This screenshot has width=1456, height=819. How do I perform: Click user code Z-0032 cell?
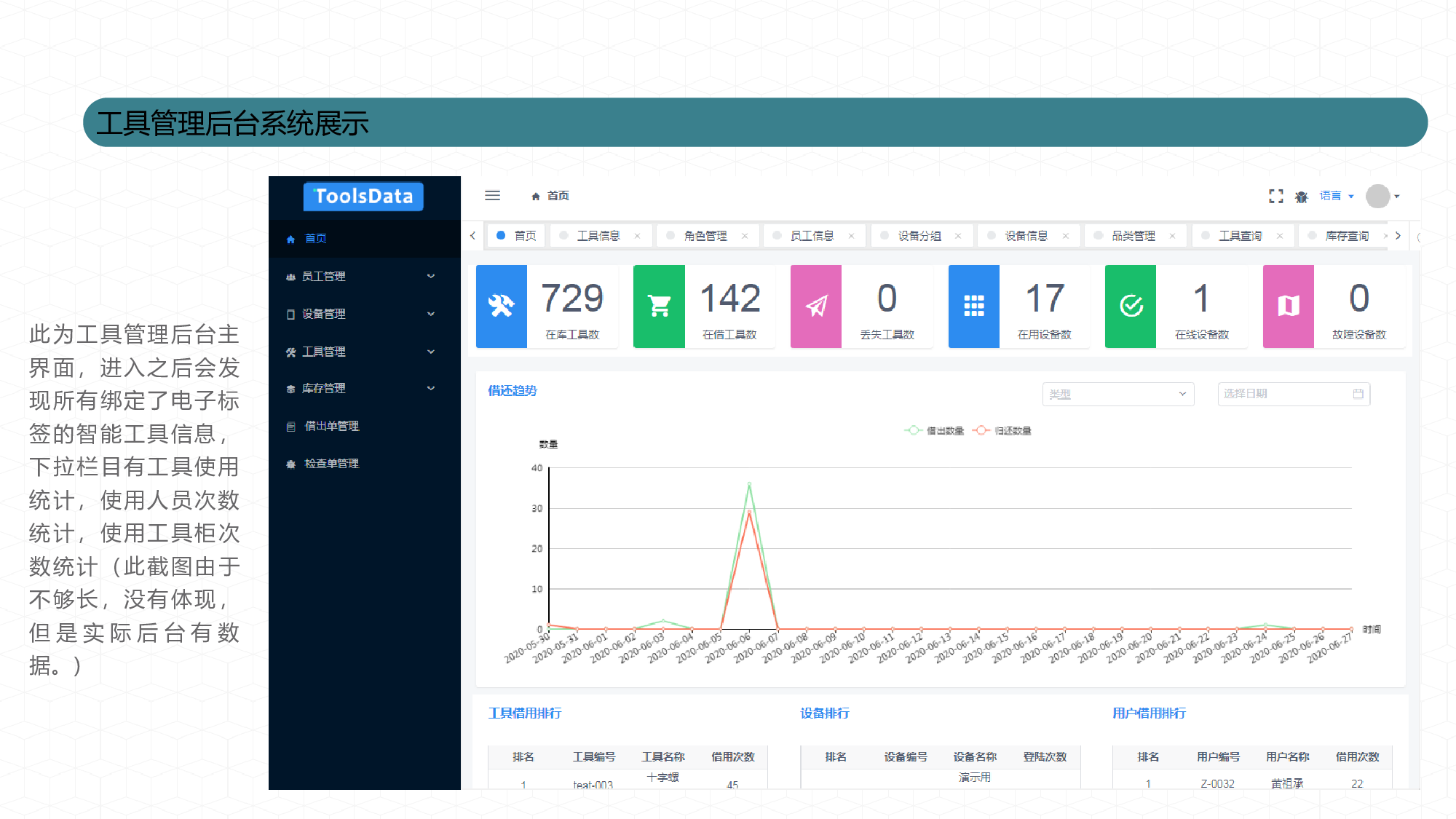click(1217, 784)
